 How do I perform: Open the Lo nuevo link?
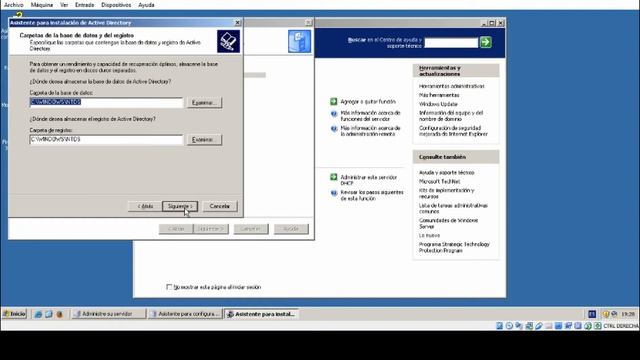429,235
